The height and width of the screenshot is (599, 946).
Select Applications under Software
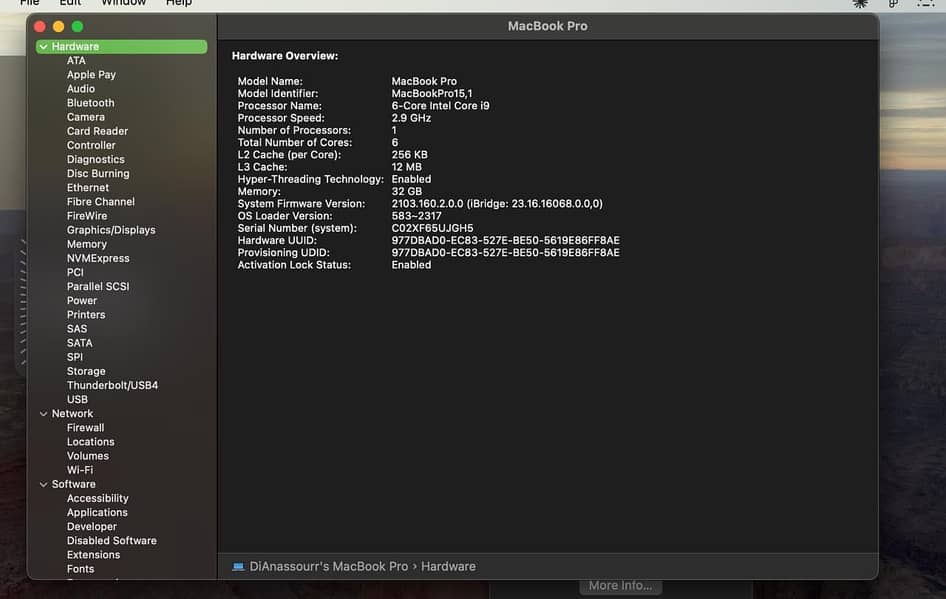point(97,512)
